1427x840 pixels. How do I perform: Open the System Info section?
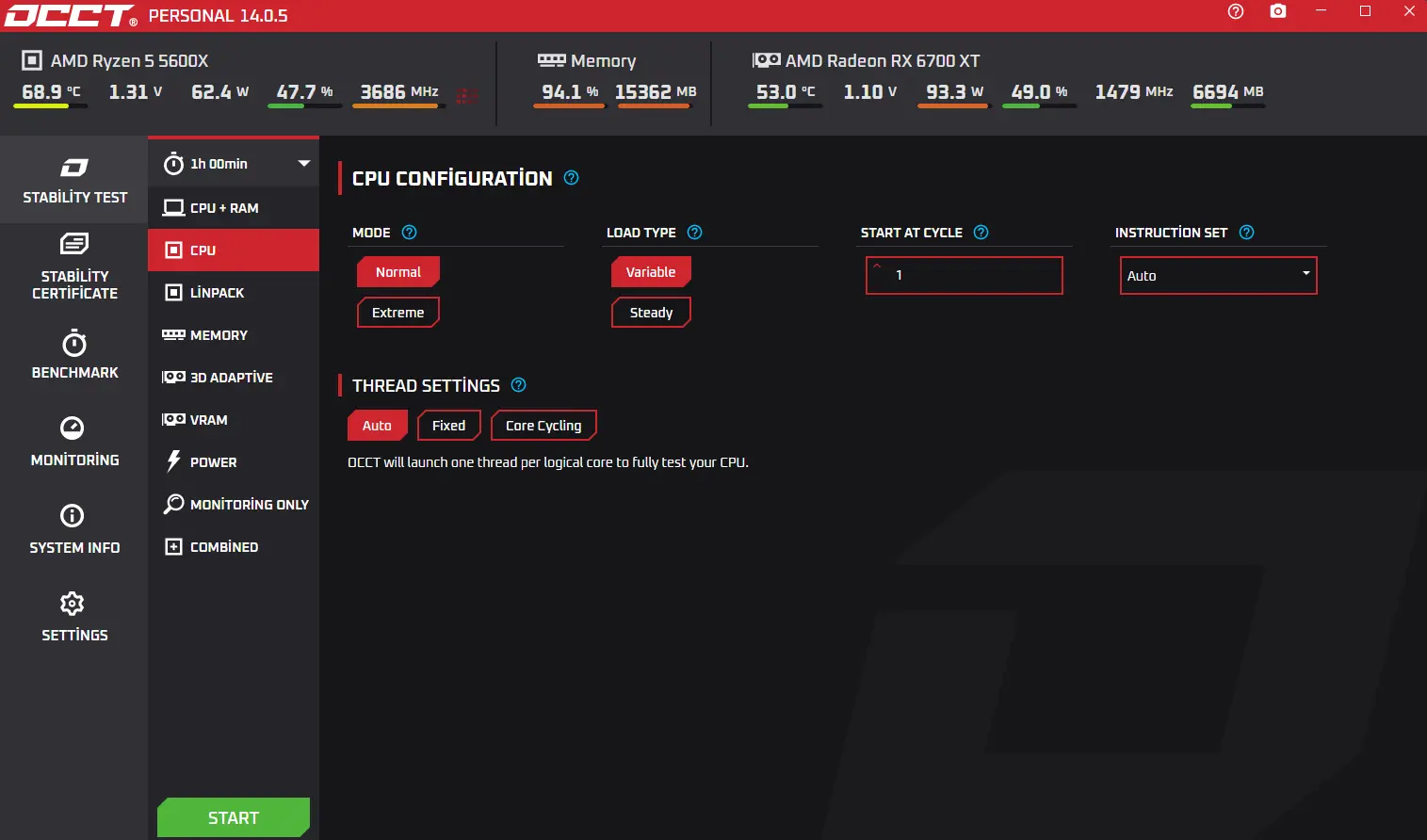(x=74, y=529)
